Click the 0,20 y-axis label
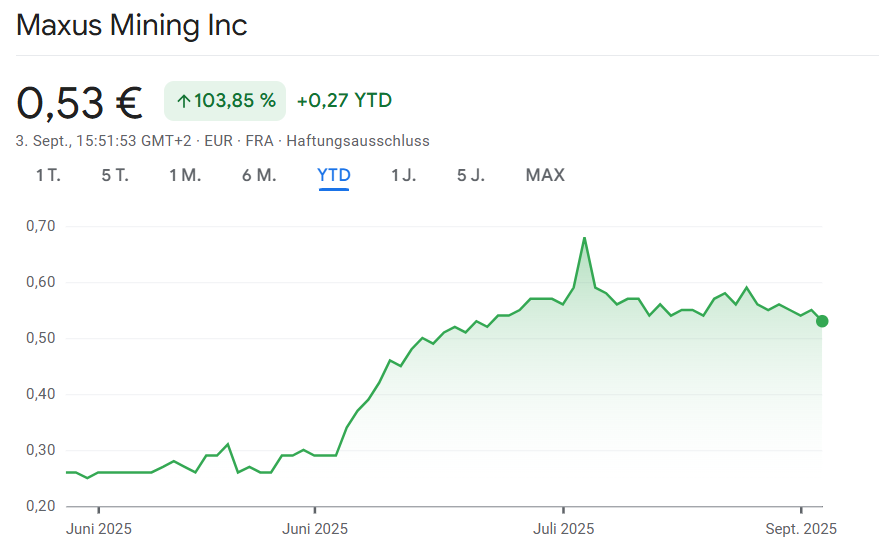879x550 pixels. (41, 506)
